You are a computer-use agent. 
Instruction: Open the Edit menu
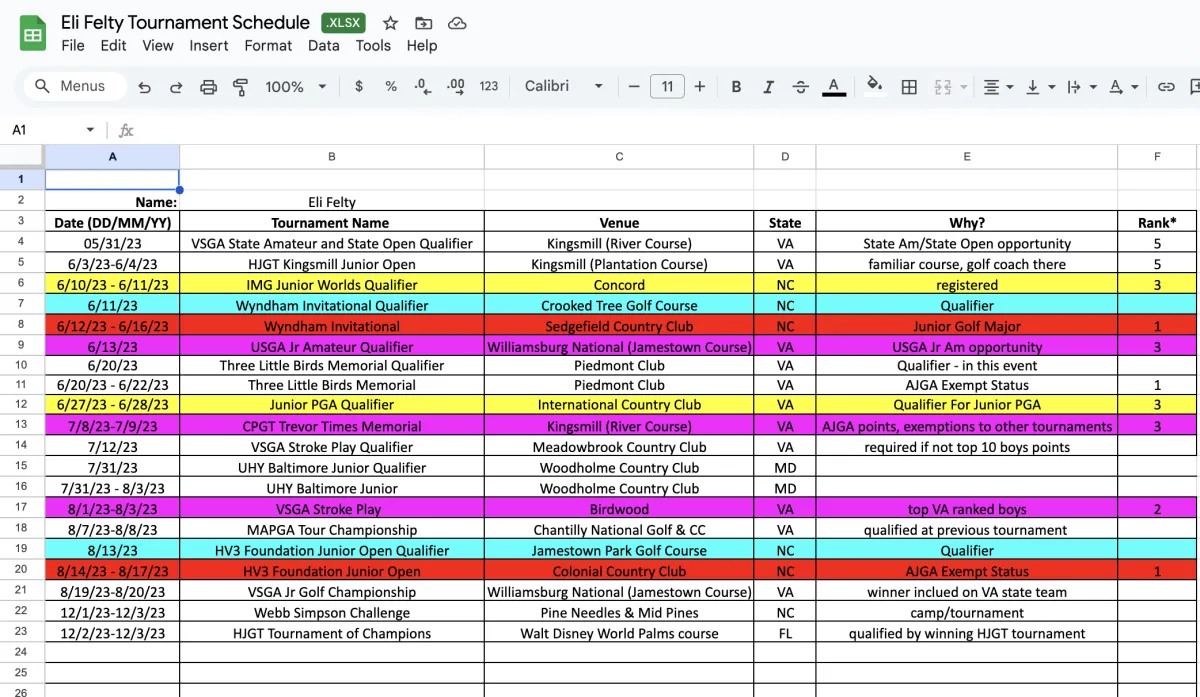pos(113,45)
